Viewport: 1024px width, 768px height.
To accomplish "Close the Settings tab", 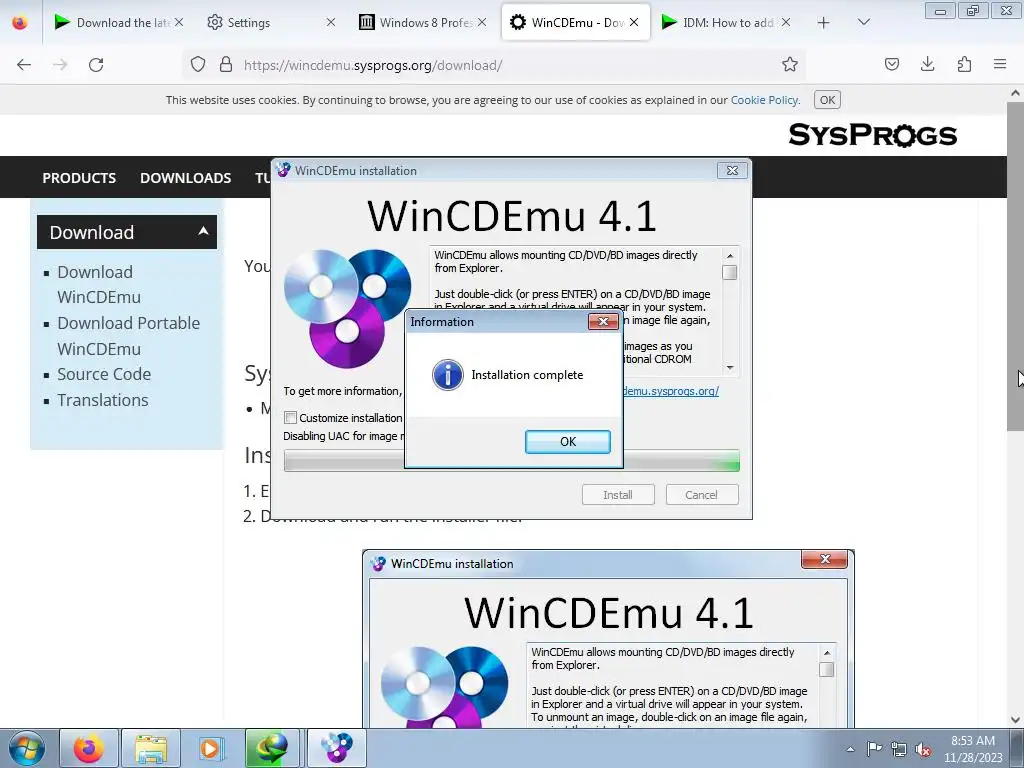I will coord(330,22).
